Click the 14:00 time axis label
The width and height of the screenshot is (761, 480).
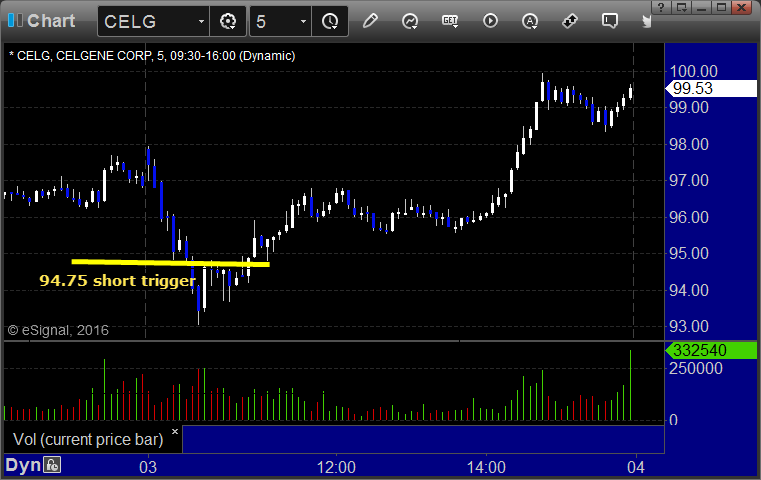(x=486, y=467)
